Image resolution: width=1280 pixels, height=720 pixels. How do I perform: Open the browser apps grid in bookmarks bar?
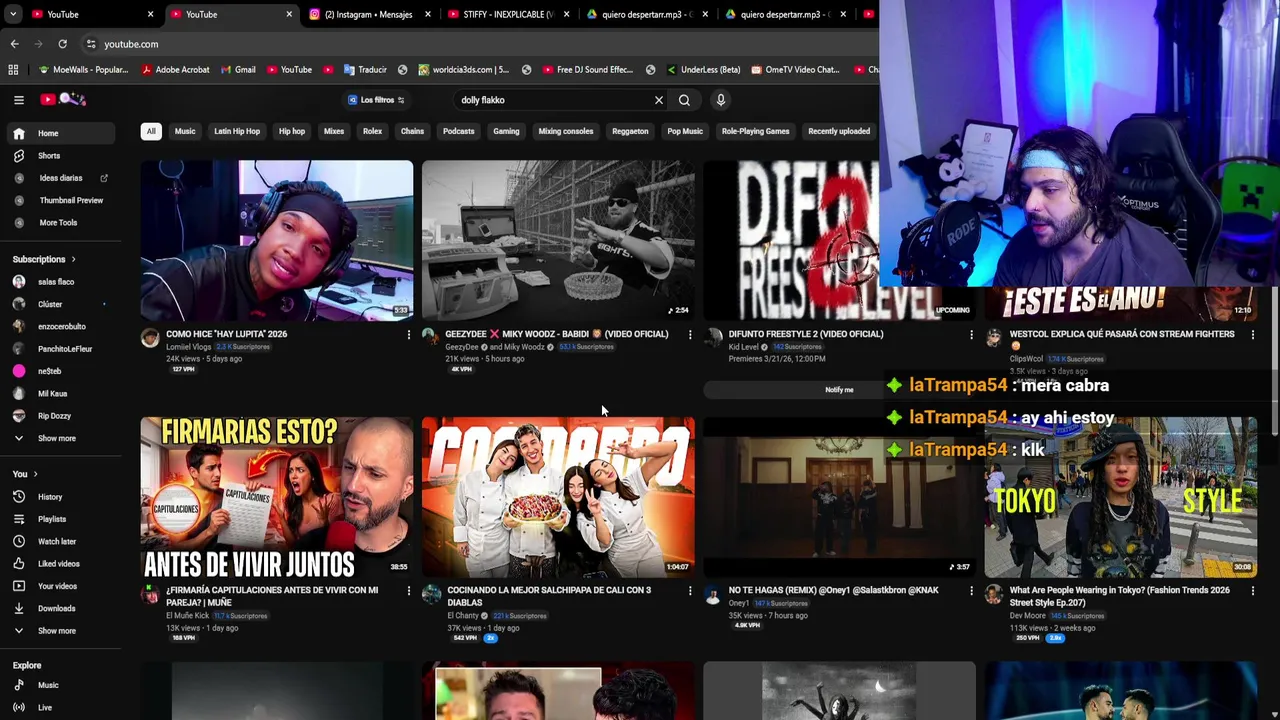click(13, 70)
